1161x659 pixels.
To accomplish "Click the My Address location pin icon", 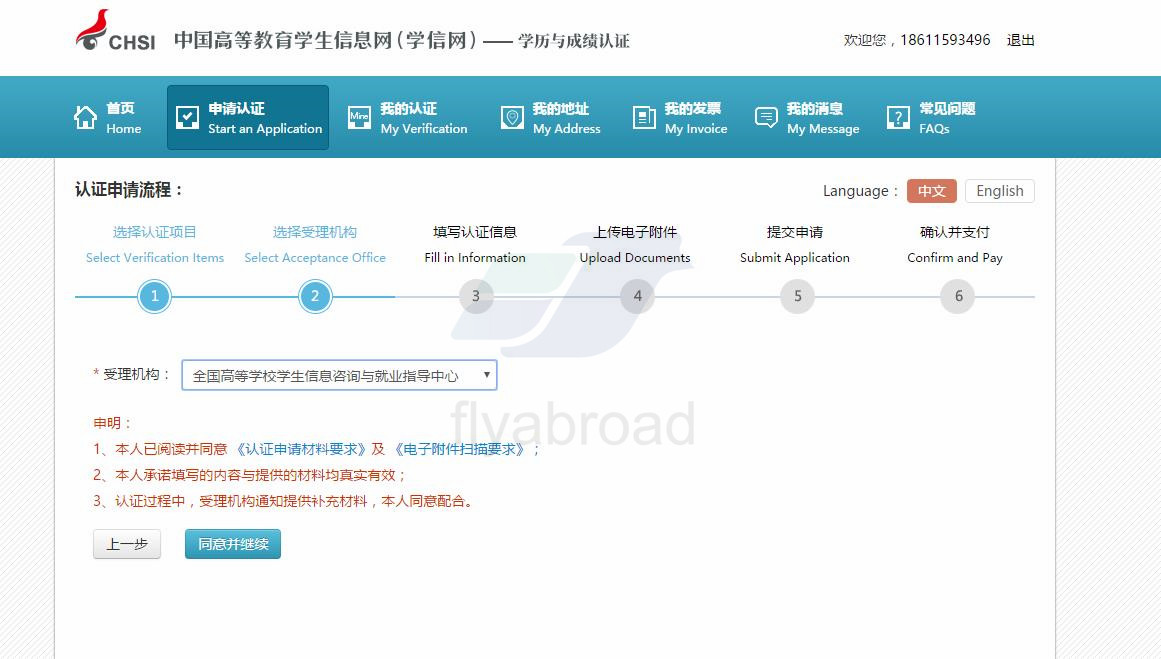I will click(x=512, y=118).
